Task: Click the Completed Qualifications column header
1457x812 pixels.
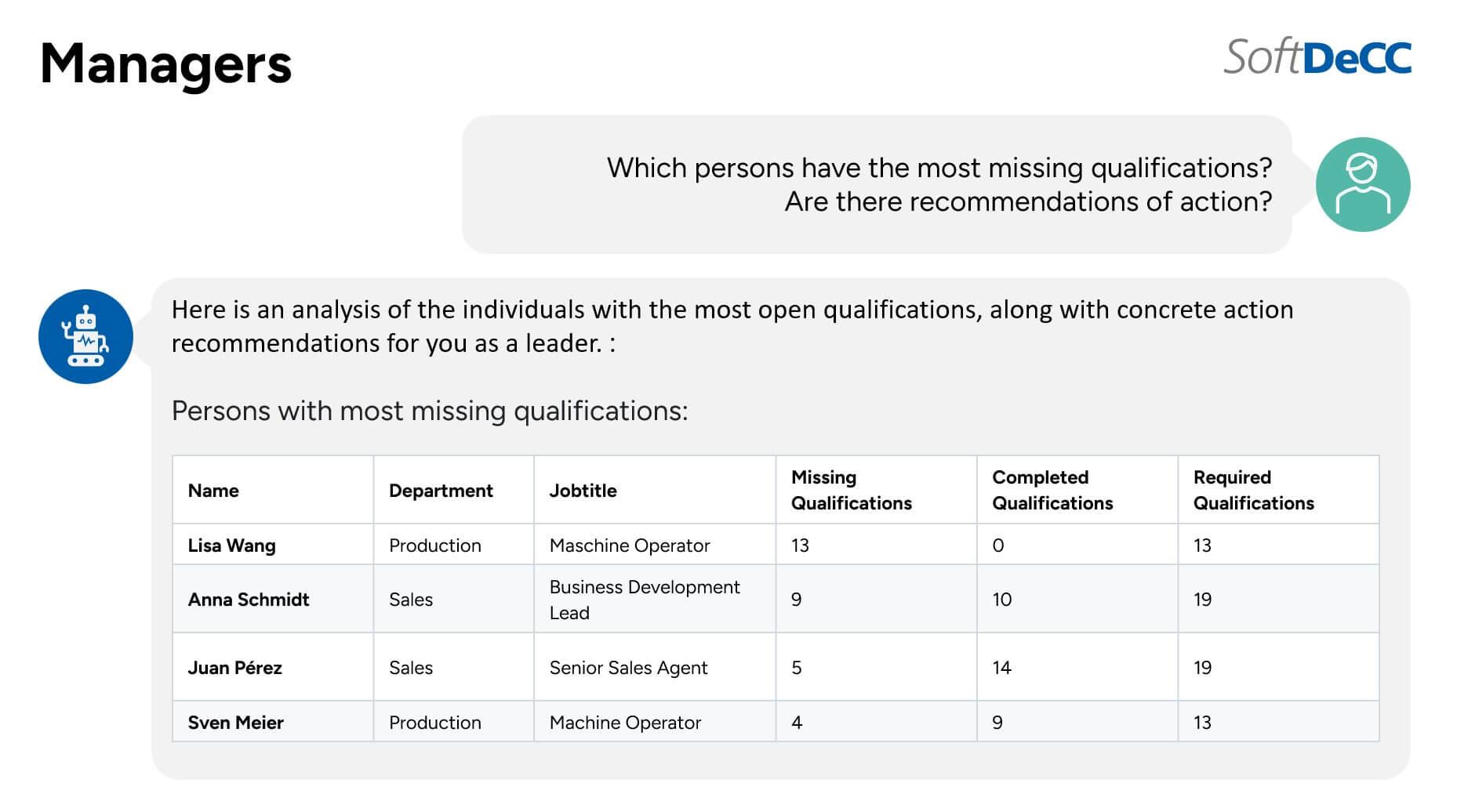Action: coord(1052,490)
